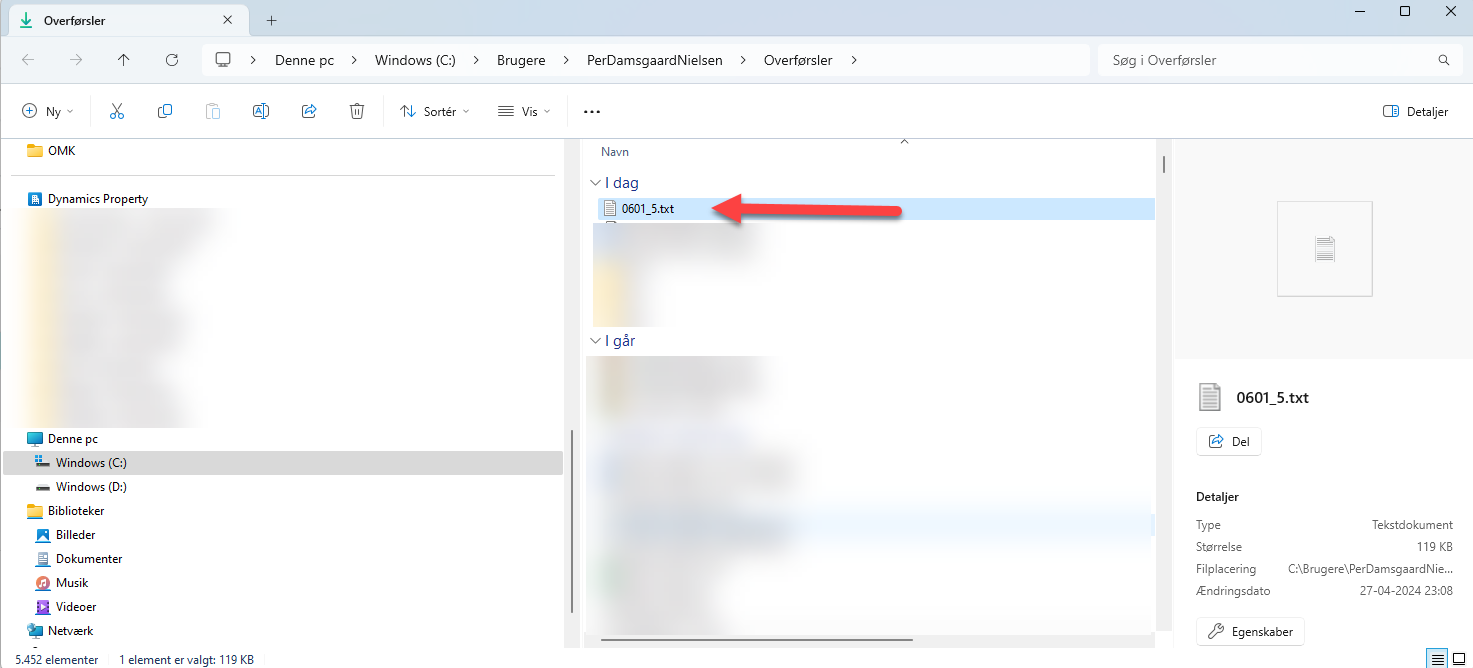This screenshot has height=668, width=1473.
Task: Refresh the current folder view
Action: [x=172, y=60]
